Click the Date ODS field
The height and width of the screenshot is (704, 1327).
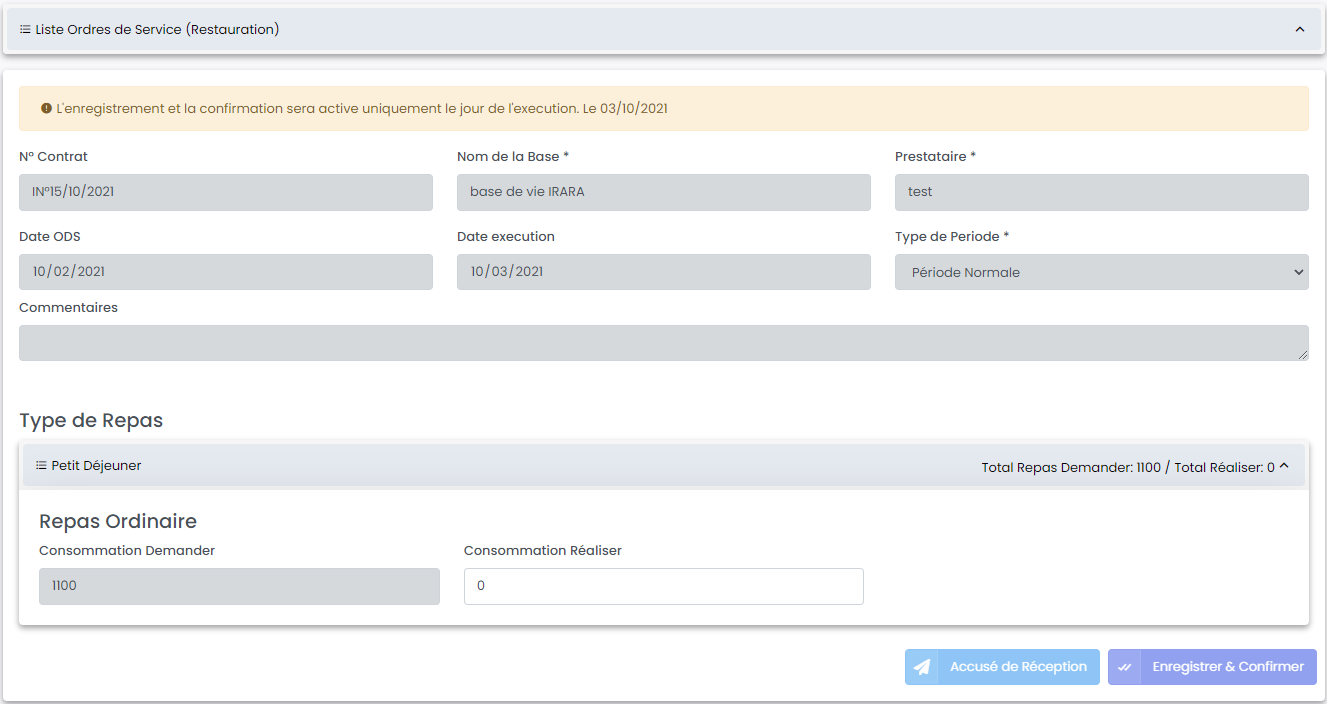click(226, 272)
